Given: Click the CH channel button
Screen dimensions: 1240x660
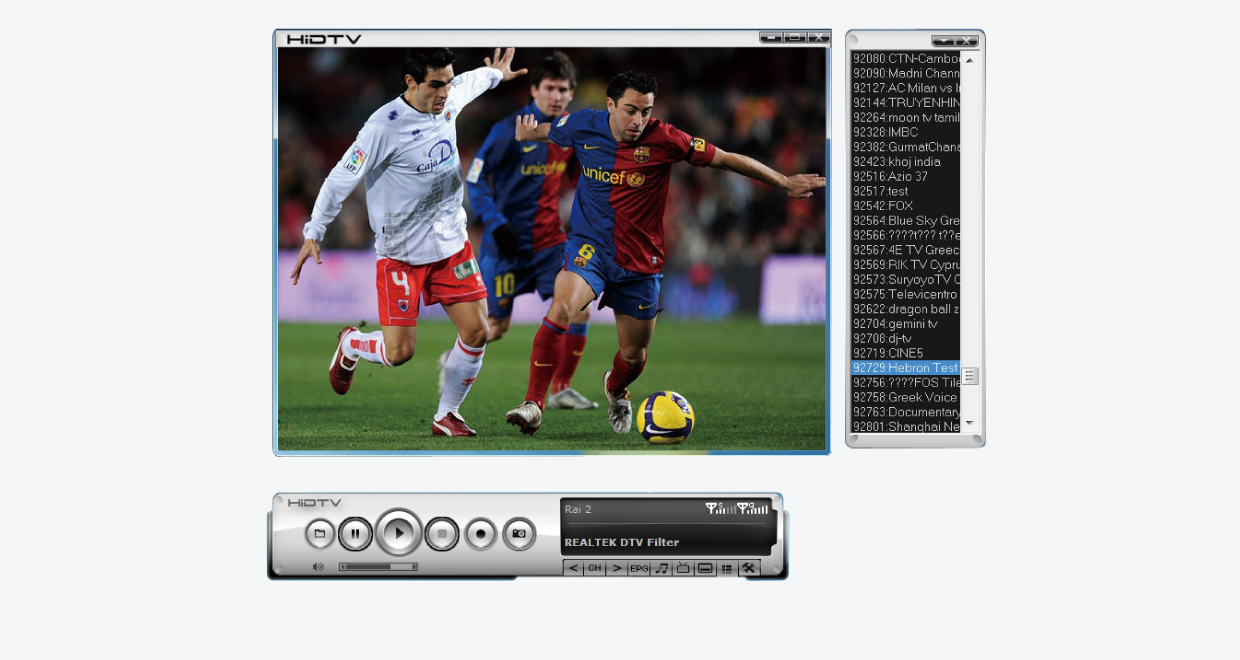Looking at the screenshot, I should (x=594, y=568).
